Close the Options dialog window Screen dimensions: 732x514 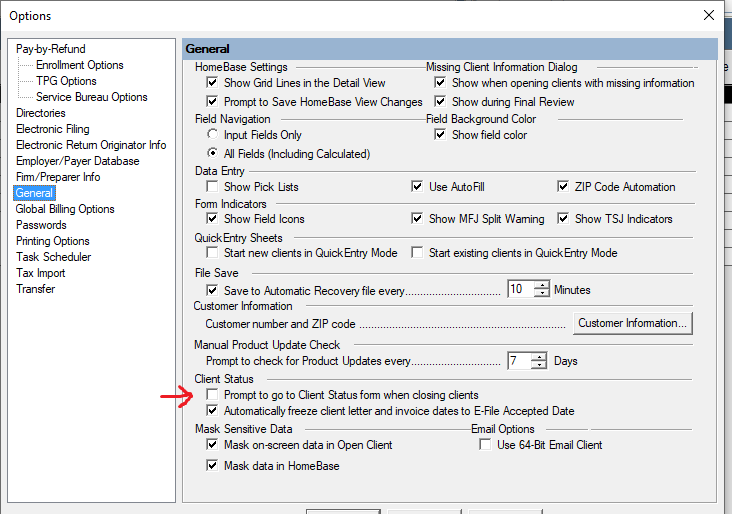(x=709, y=15)
